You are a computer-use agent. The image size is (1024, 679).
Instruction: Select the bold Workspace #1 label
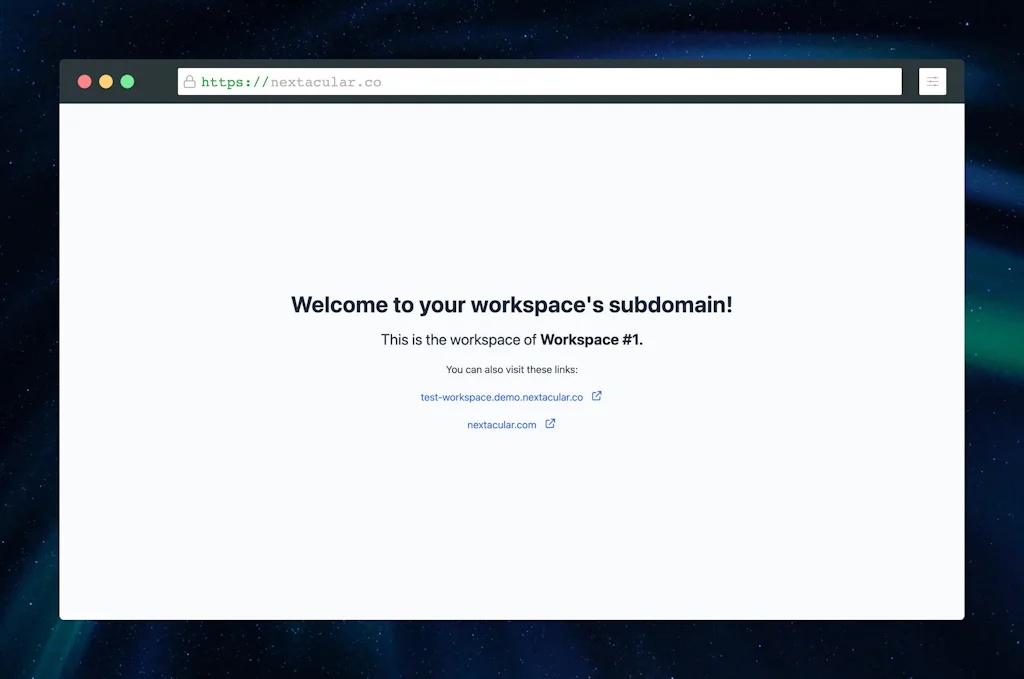click(x=592, y=339)
